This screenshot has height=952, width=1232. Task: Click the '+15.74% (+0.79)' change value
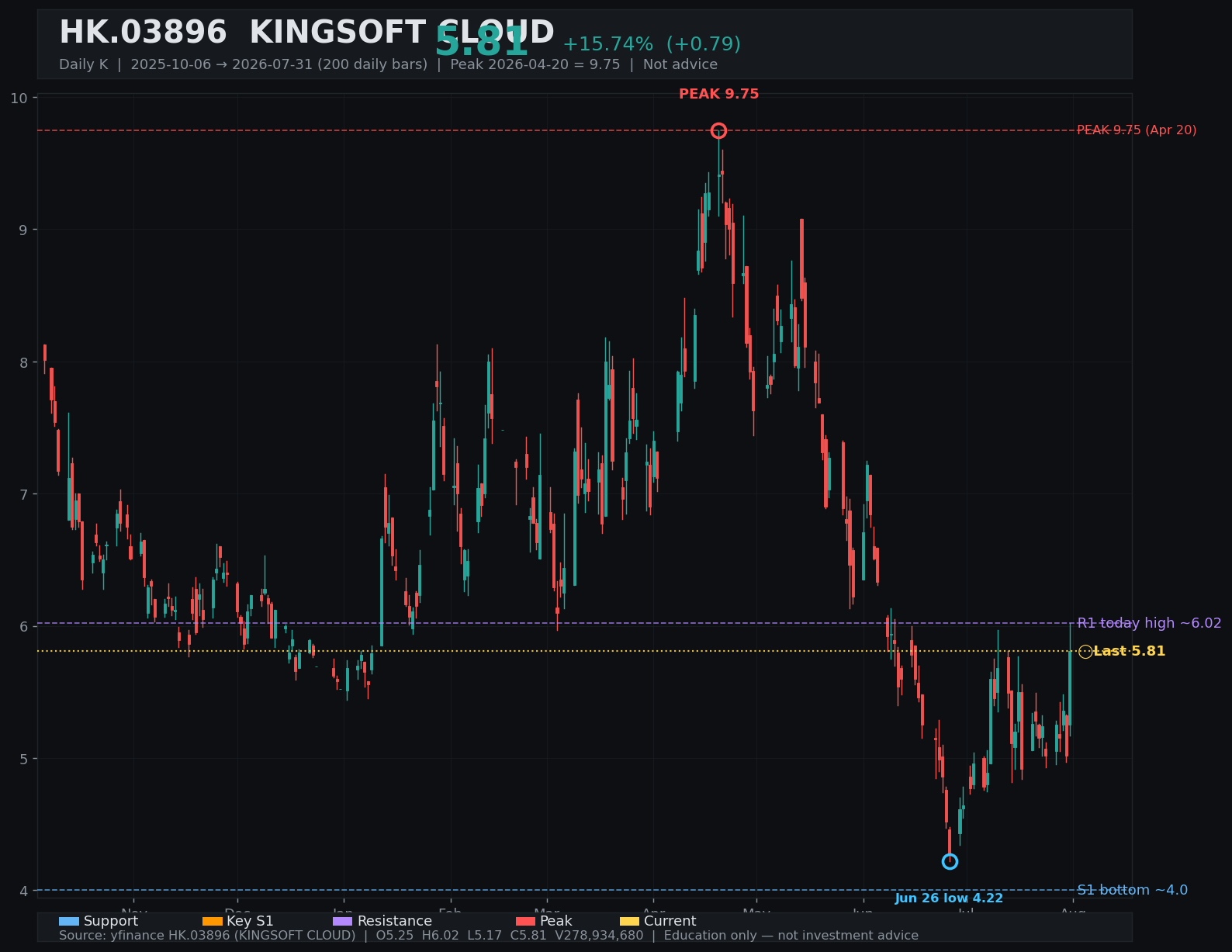pyautogui.click(x=652, y=44)
